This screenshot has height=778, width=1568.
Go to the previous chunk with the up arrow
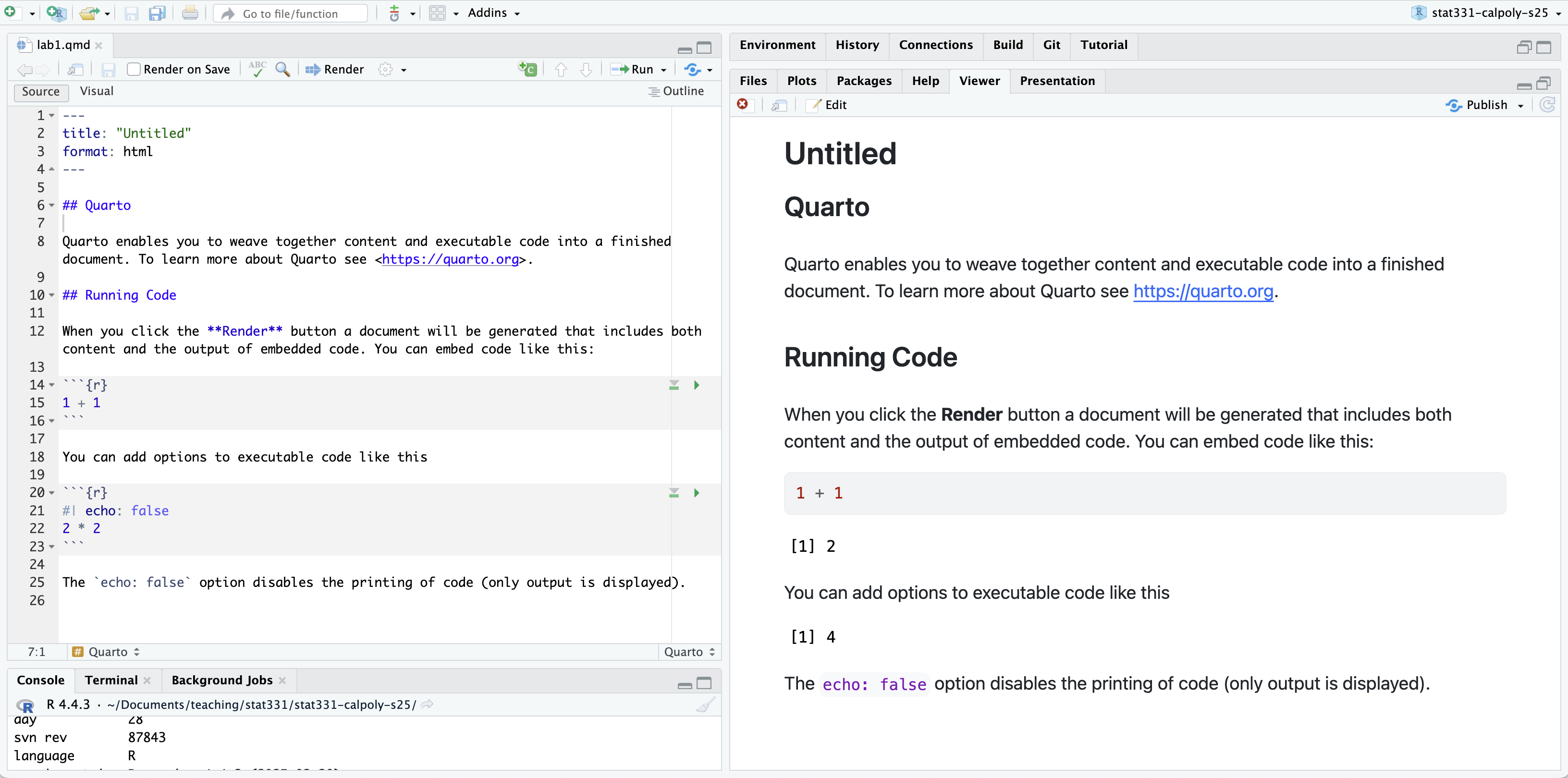(x=561, y=69)
